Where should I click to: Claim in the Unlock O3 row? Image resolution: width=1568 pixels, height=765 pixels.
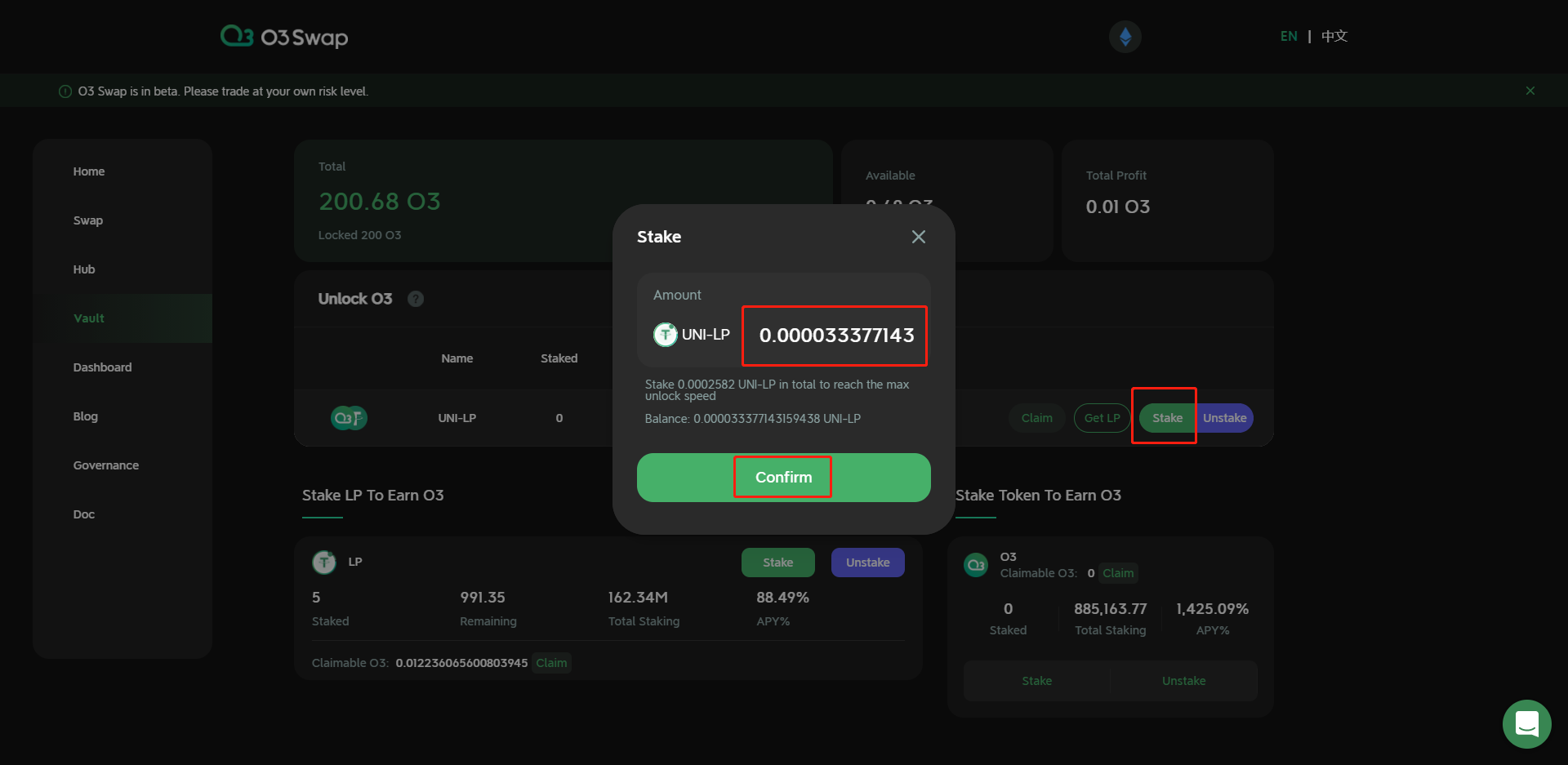point(1037,418)
